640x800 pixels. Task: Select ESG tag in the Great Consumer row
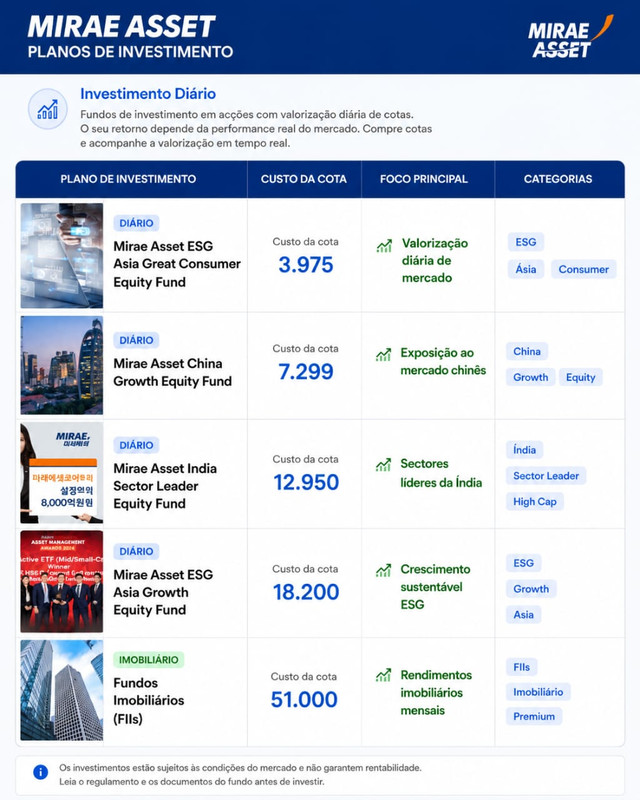tap(526, 242)
